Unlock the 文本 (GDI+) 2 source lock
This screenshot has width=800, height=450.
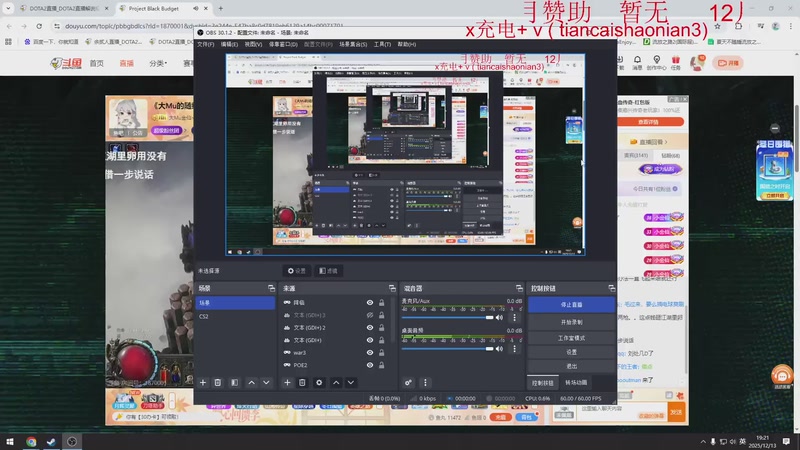coord(382,328)
